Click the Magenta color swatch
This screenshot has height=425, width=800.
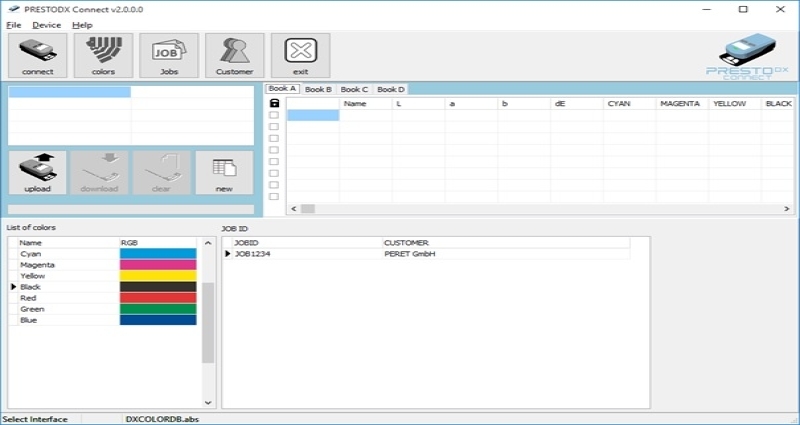point(158,265)
